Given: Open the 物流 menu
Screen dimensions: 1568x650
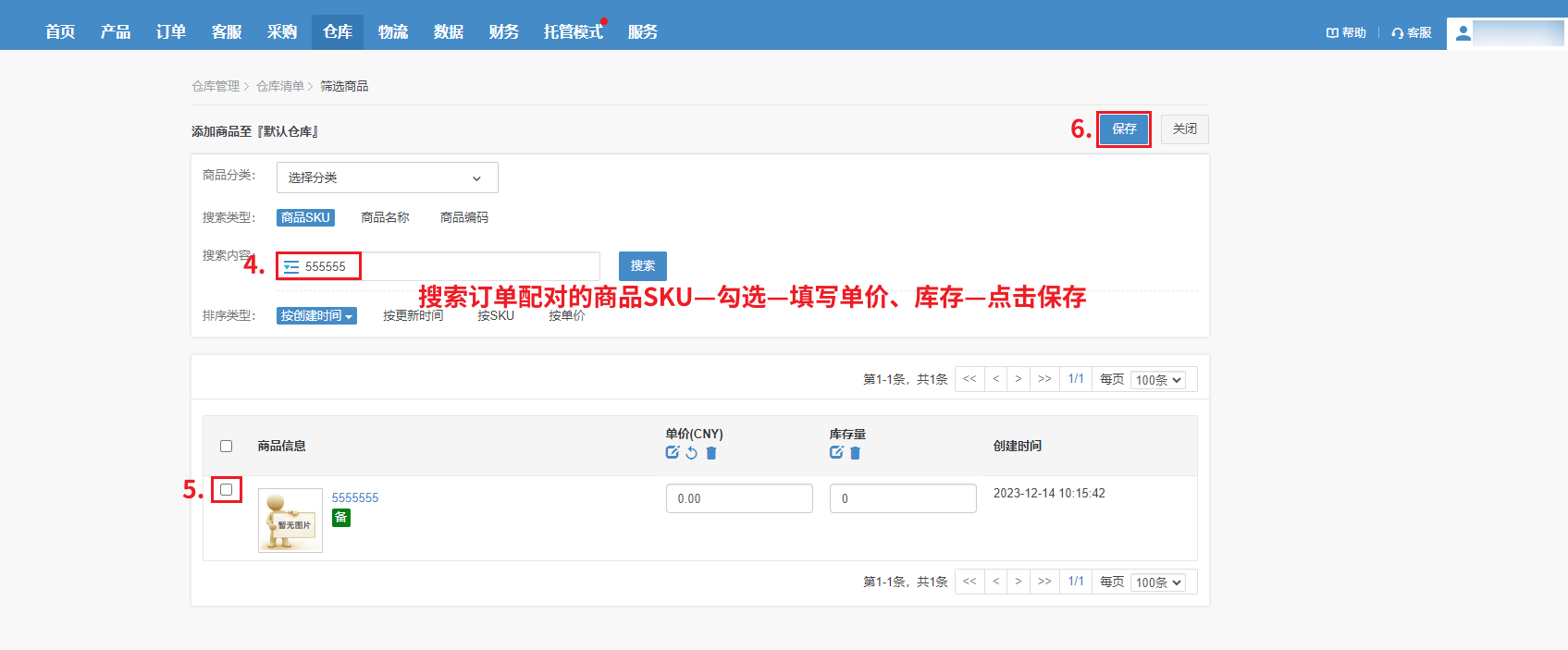Looking at the screenshot, I should pyautogui.click(x=393, y=32).
